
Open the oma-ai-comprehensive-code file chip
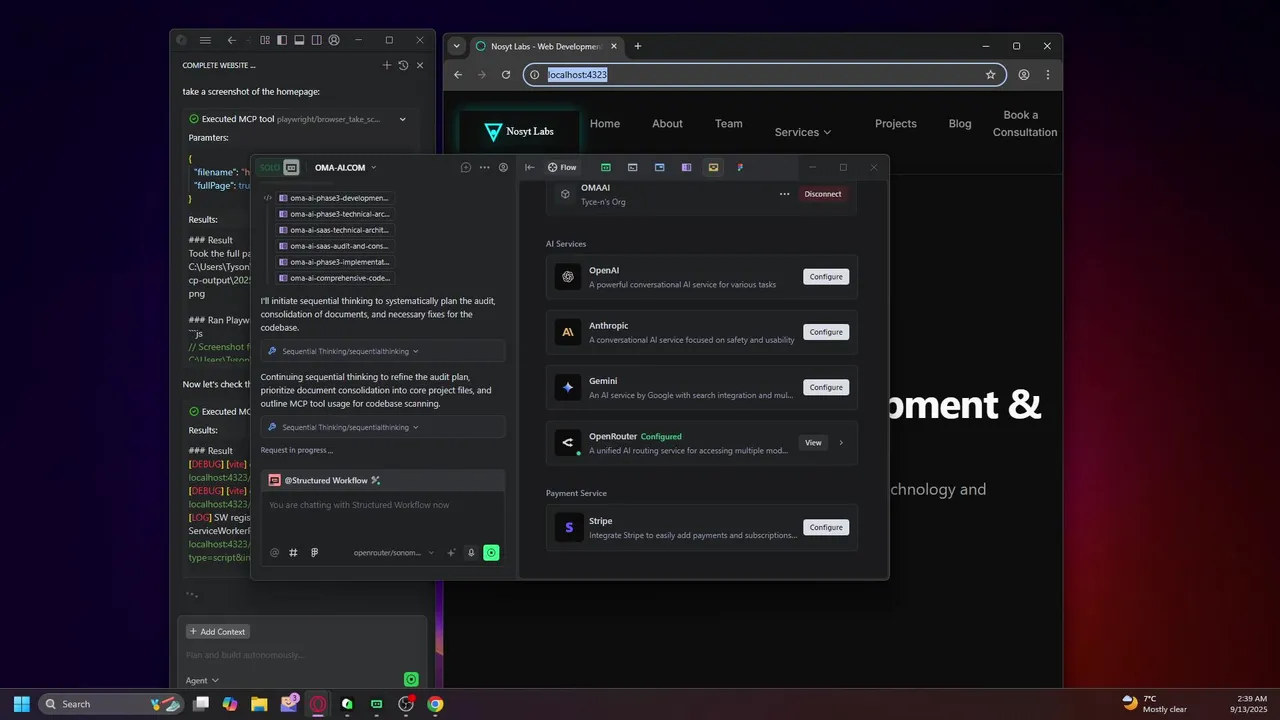pyautogui.click(x=335, y=278)
